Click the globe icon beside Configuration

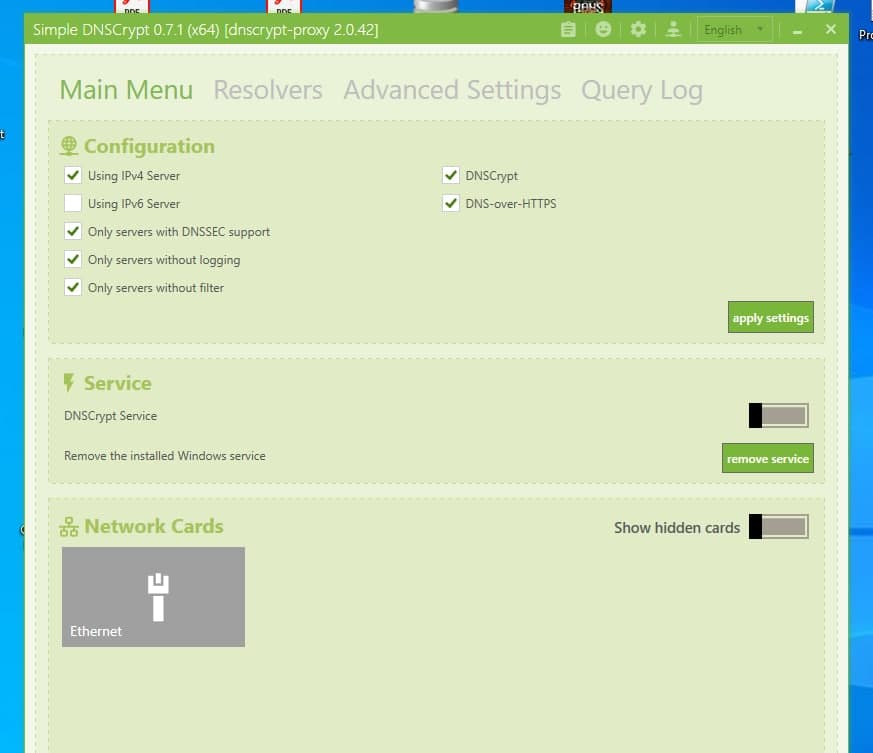69,146
